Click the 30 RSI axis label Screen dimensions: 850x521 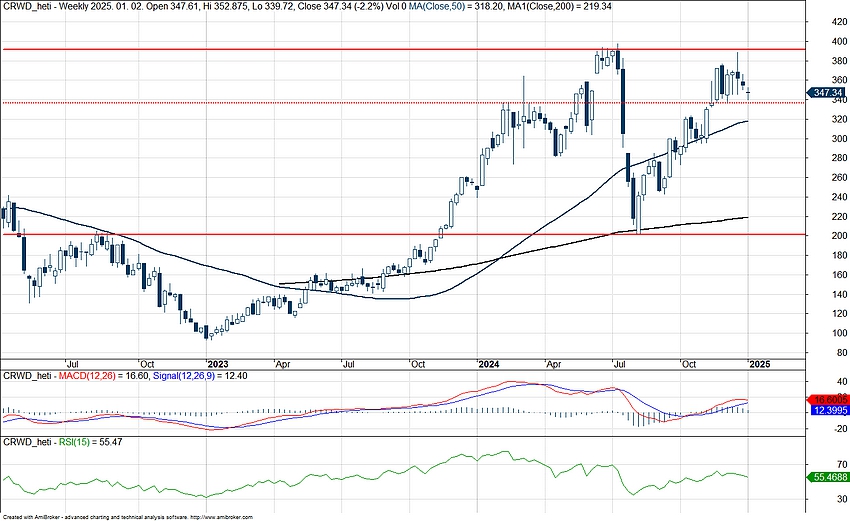coord(841,499)
